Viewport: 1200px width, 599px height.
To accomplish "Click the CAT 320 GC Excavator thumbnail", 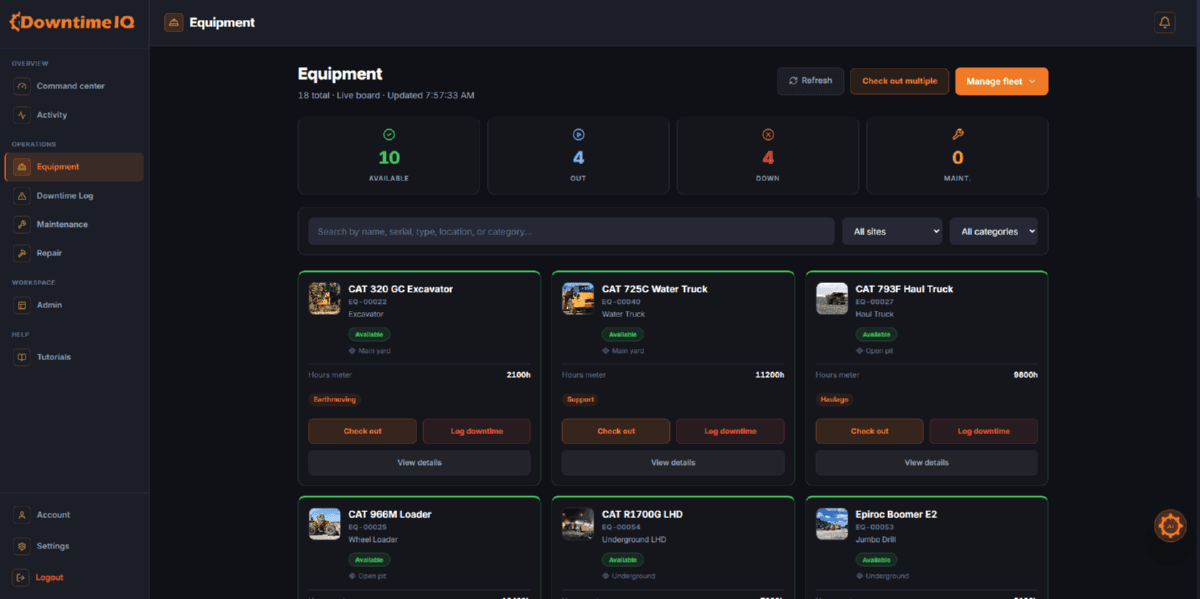I will click(x=324, y=298).
